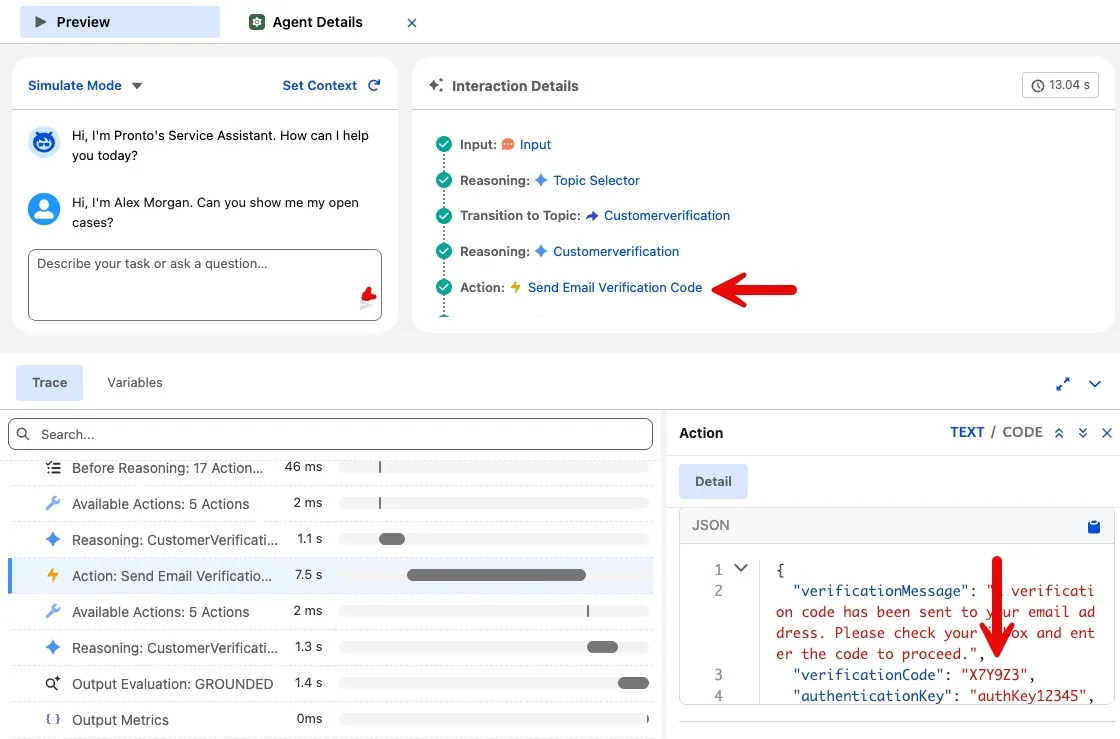This screenshot has width=1120, height=739.
Task: Click the refresh icon beside Set Context
Action: point(374,86)
